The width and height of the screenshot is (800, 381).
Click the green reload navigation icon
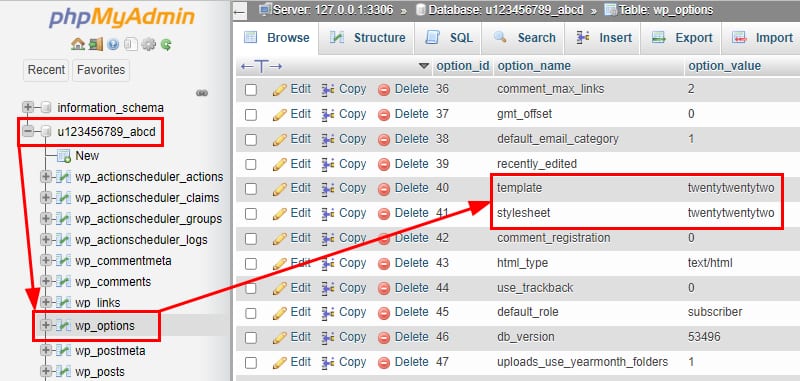point(166,44)
